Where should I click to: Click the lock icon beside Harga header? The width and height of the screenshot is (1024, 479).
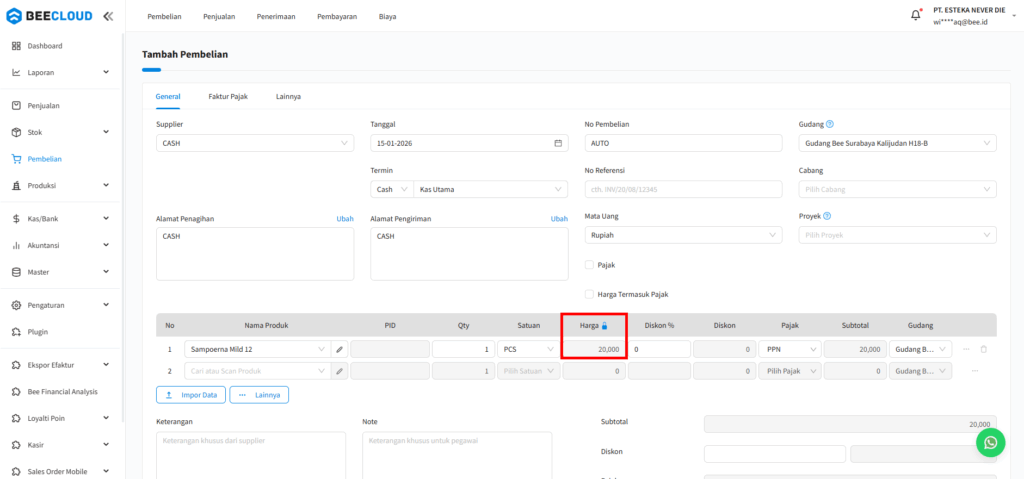604,325
